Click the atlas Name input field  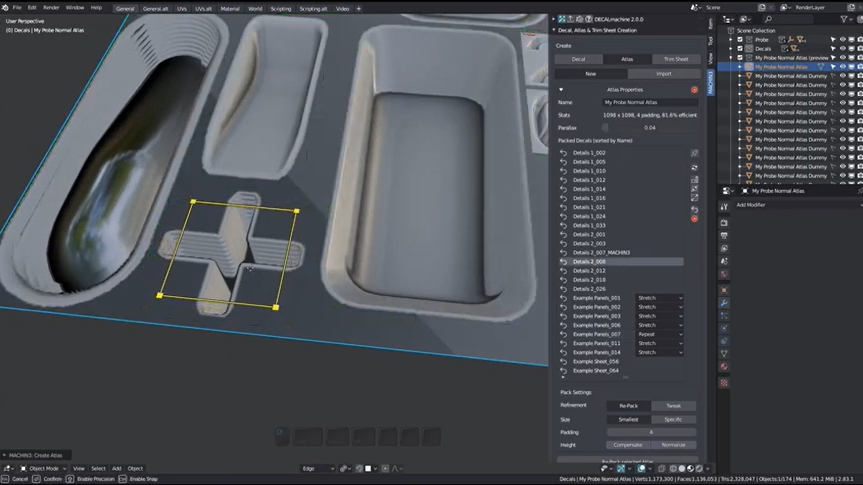coord(650,102)
